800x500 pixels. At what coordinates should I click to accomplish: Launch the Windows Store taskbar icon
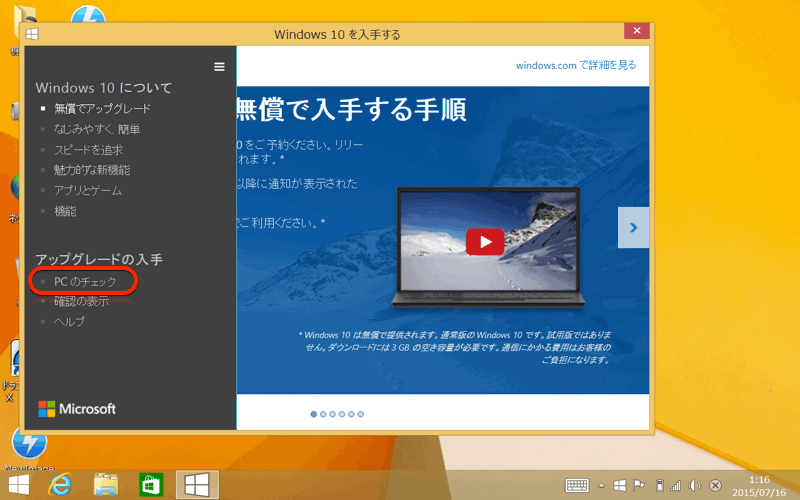click(151, 485)
